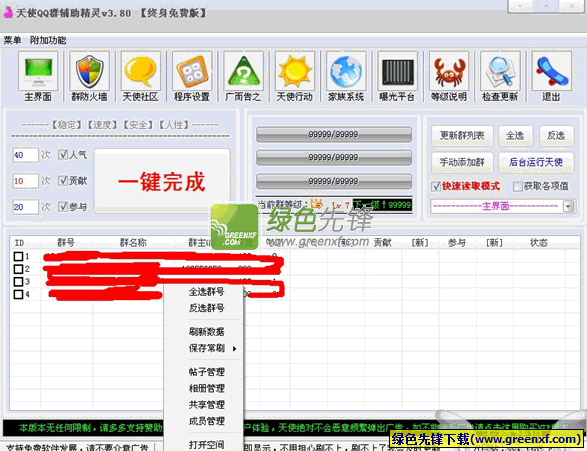
Task: Click the bottom 99999/99999 progress bar
Action: tap(334, 181)
